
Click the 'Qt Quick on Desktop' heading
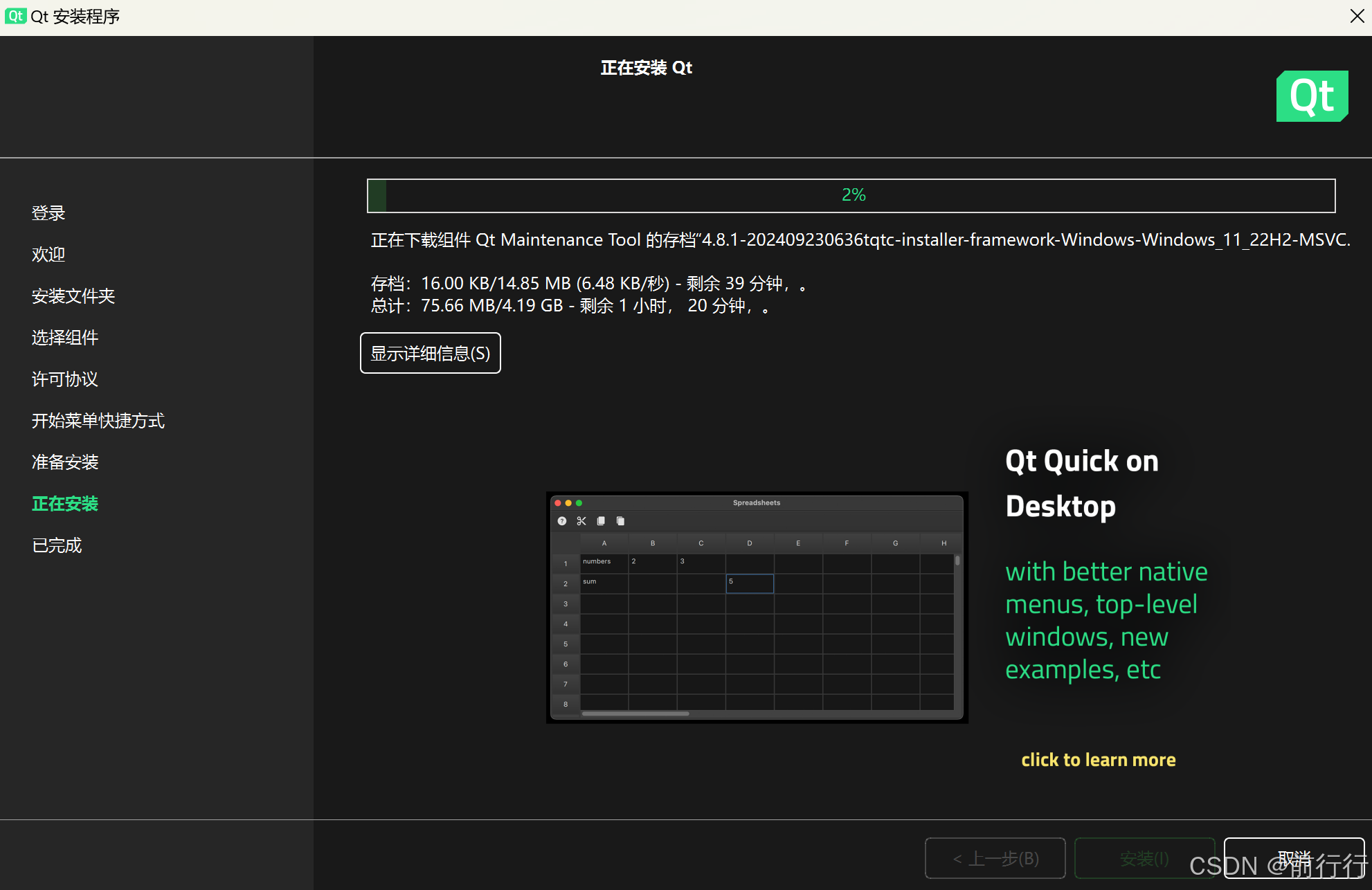pyautogui.click(x=1082, y=484)
